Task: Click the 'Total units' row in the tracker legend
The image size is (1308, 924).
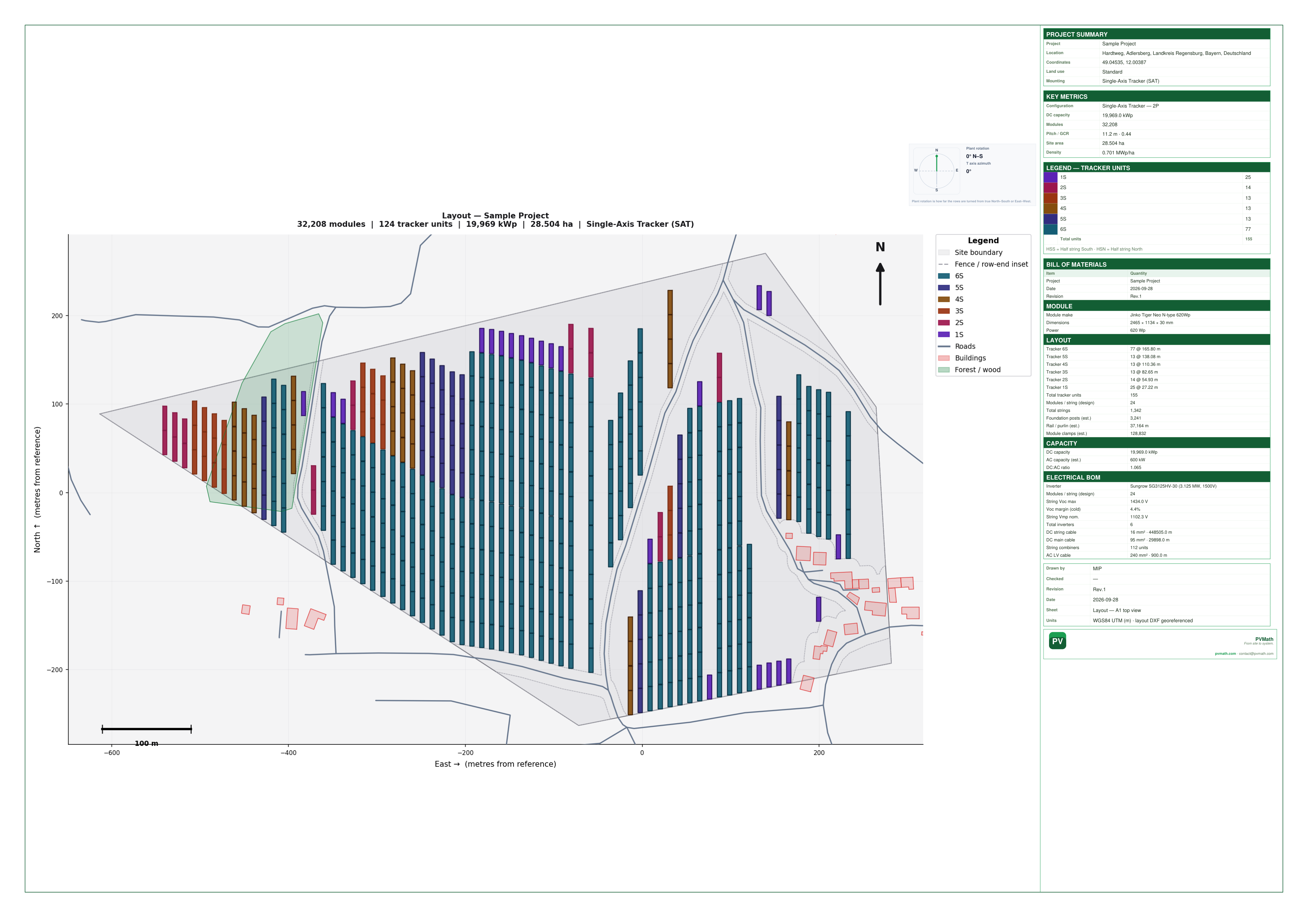Action: [1157, 239]
